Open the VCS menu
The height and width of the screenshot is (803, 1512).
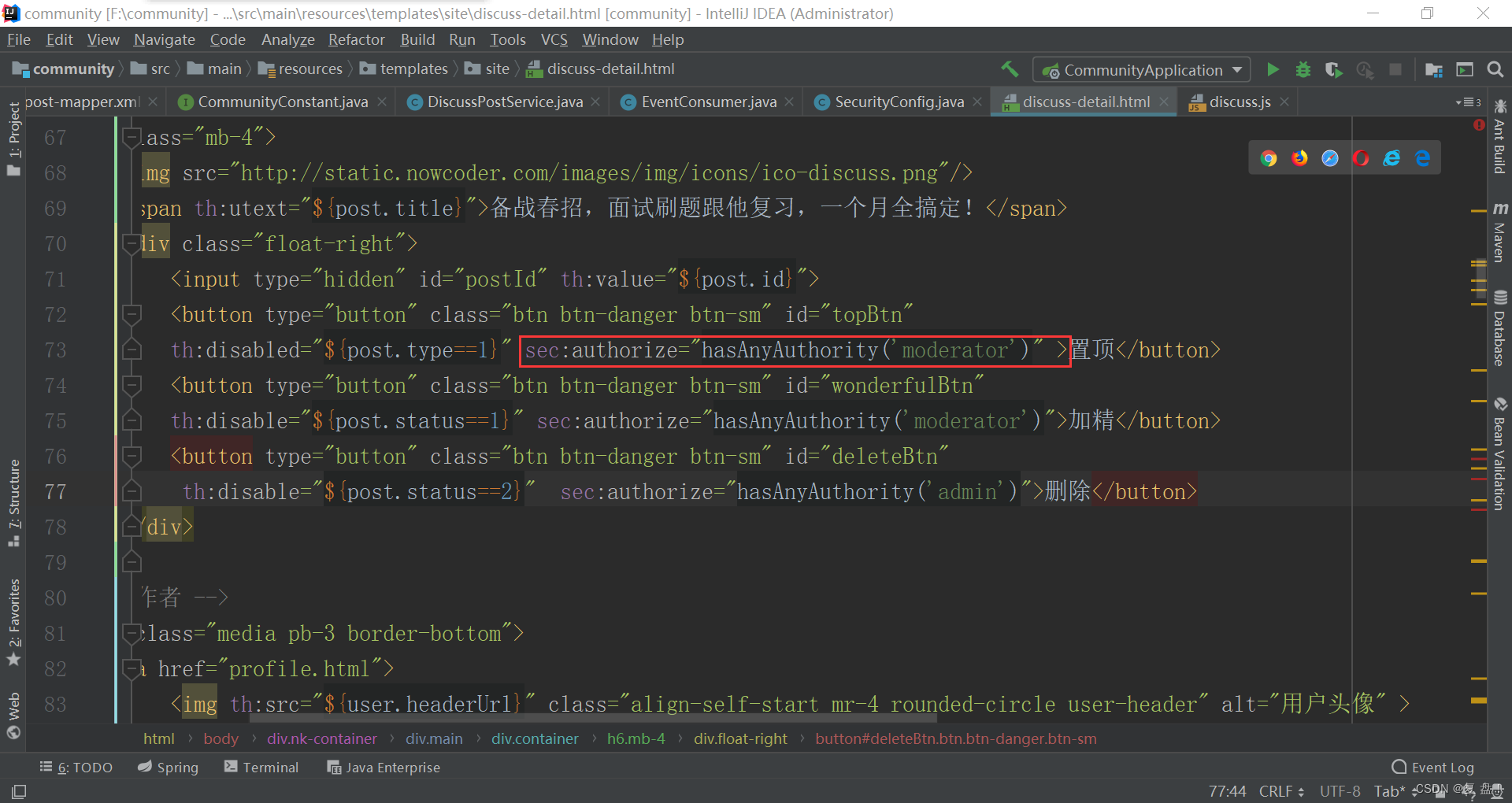coord(554,39)
